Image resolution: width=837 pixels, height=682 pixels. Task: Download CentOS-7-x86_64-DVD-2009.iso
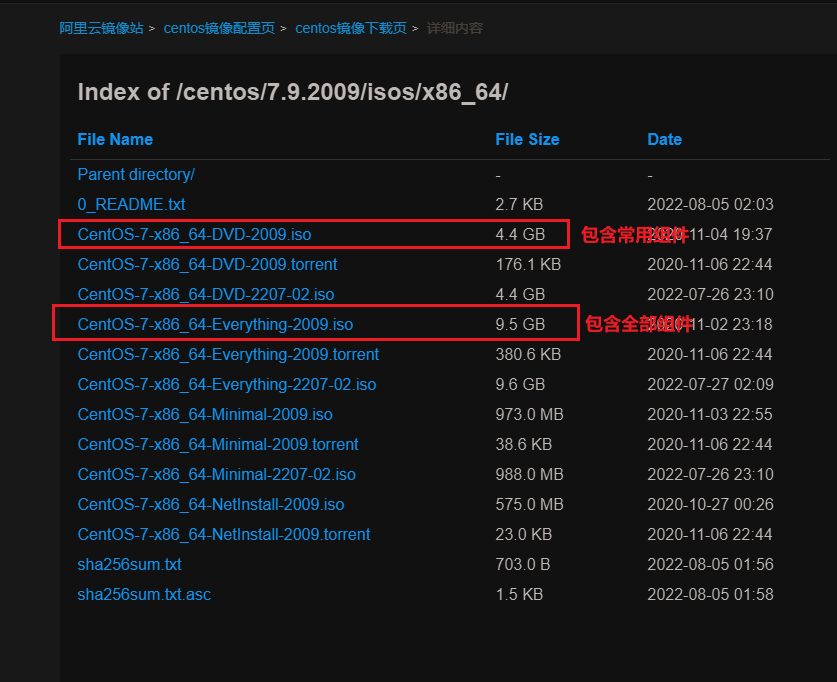point(194,234)
